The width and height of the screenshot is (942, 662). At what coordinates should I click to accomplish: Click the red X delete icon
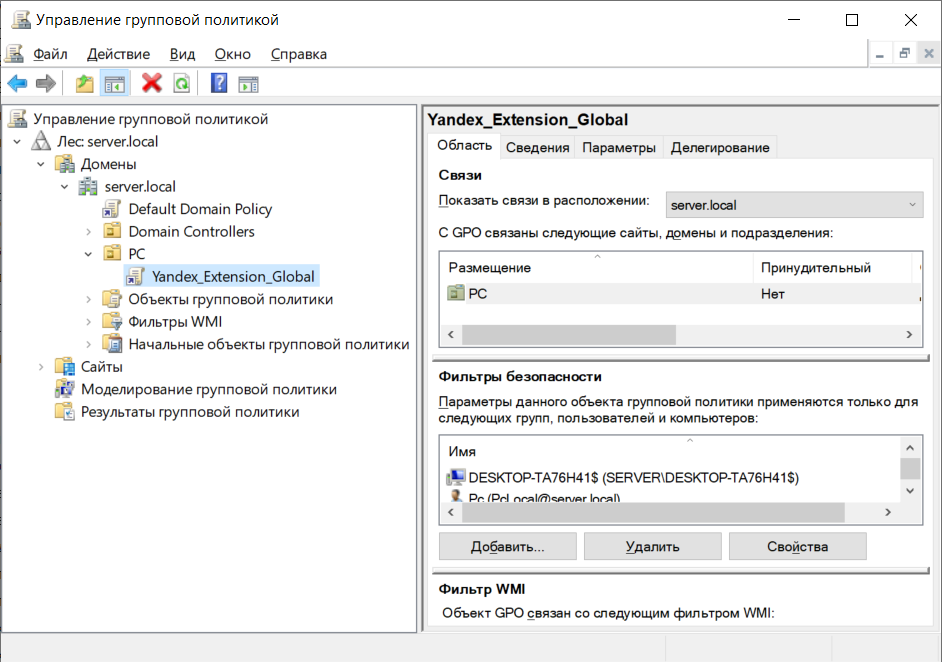coord(152,83)
